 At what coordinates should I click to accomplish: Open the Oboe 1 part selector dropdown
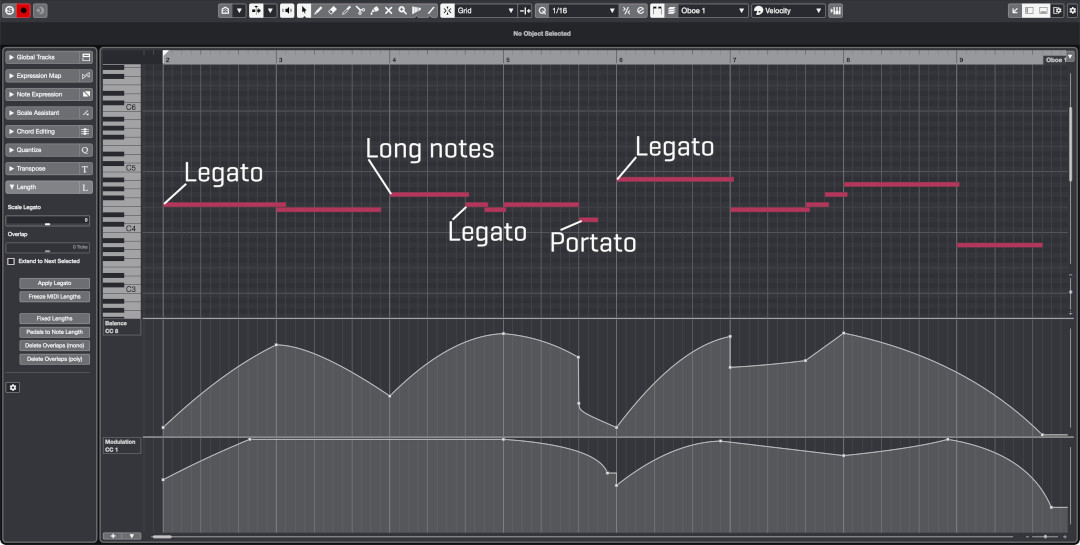click(x=713, y=11)
